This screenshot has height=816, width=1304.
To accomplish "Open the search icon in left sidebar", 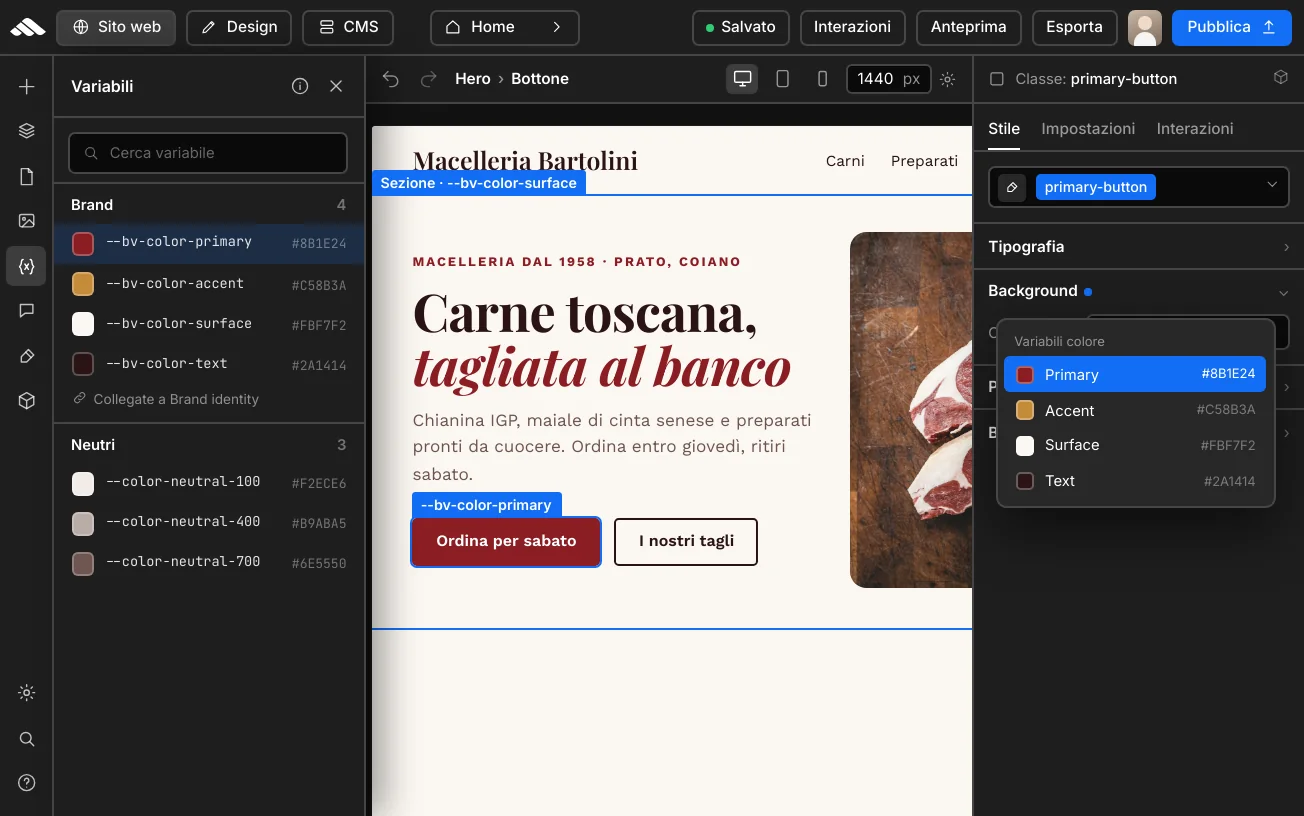I will pyautogui.click(x=27, y=739).
